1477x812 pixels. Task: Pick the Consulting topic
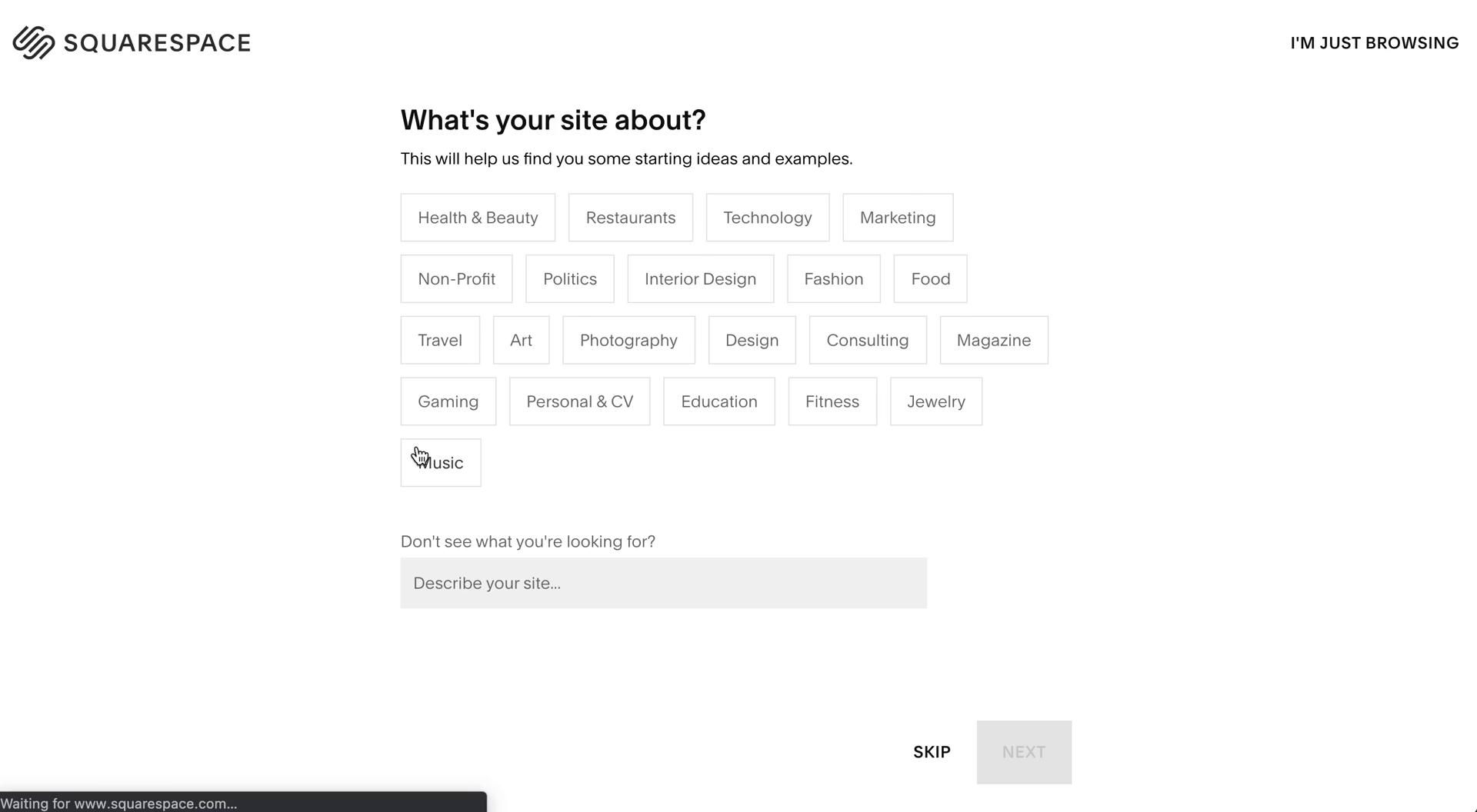(x=868, y=340)
